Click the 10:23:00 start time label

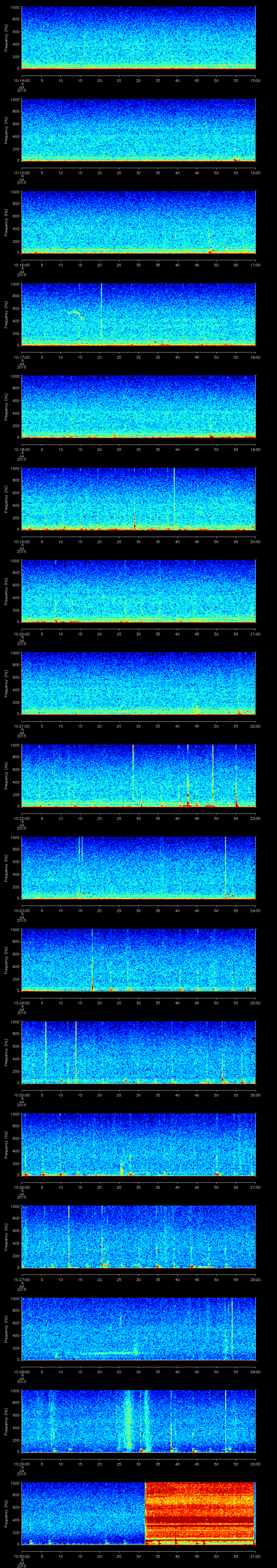[x=21, y=910]
